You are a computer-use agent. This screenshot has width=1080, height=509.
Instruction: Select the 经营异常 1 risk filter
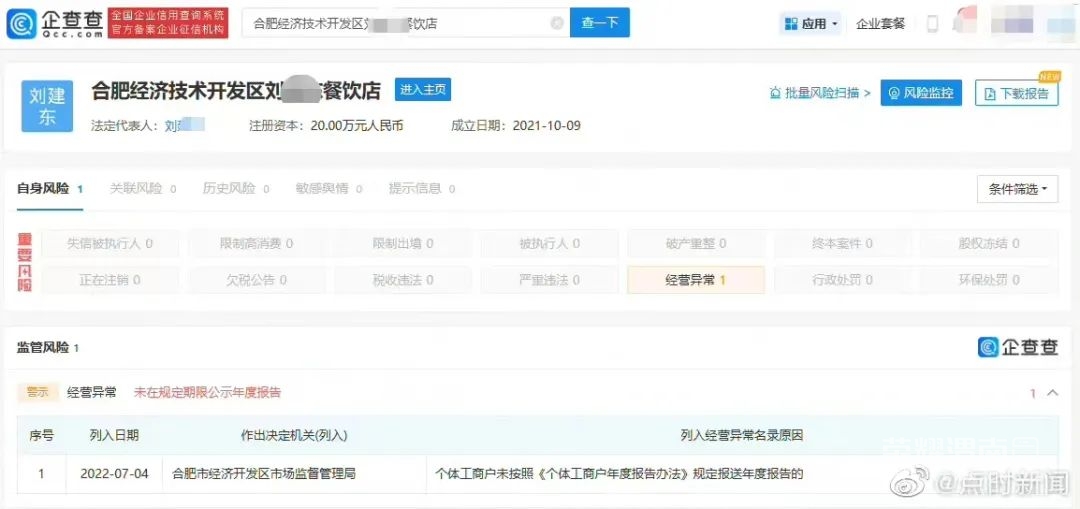(x=696, y=280)
